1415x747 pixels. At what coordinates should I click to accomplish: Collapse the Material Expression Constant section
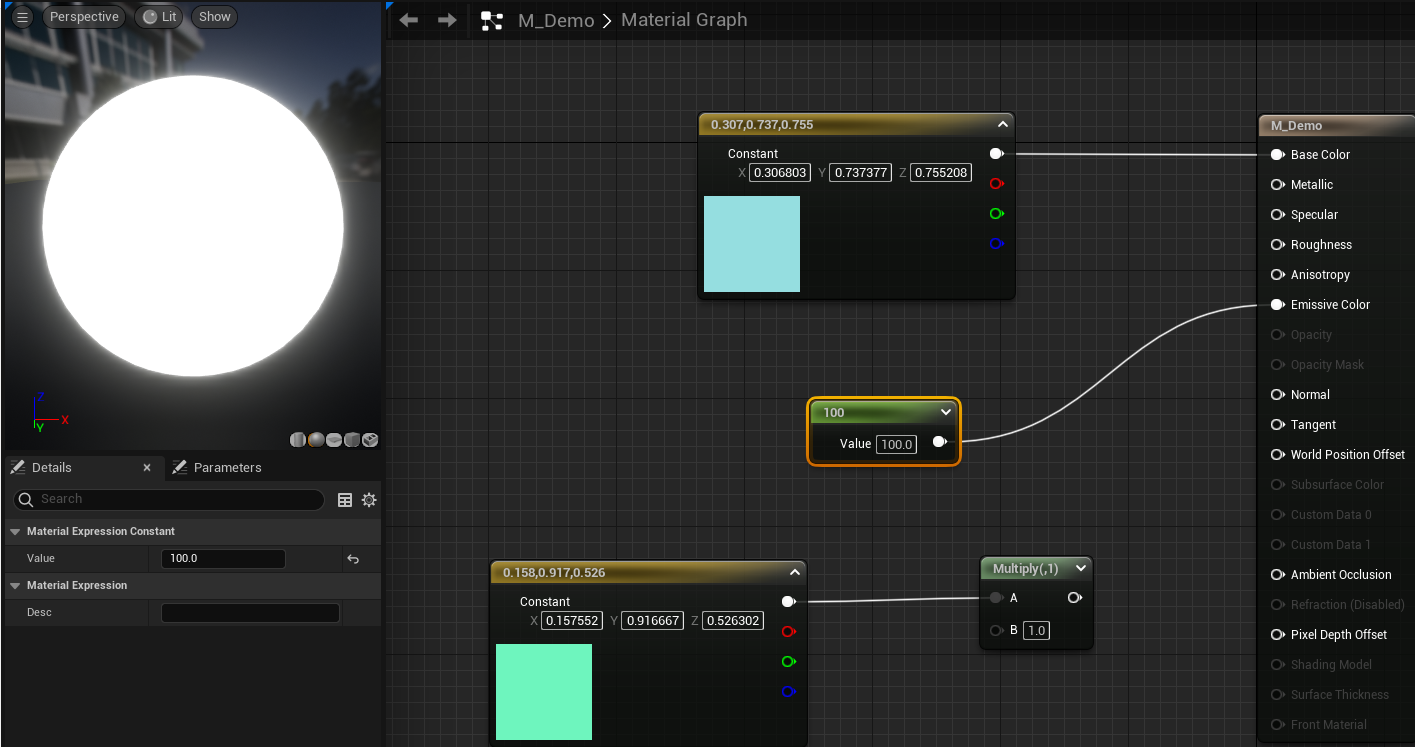click(x=15, y=532)
